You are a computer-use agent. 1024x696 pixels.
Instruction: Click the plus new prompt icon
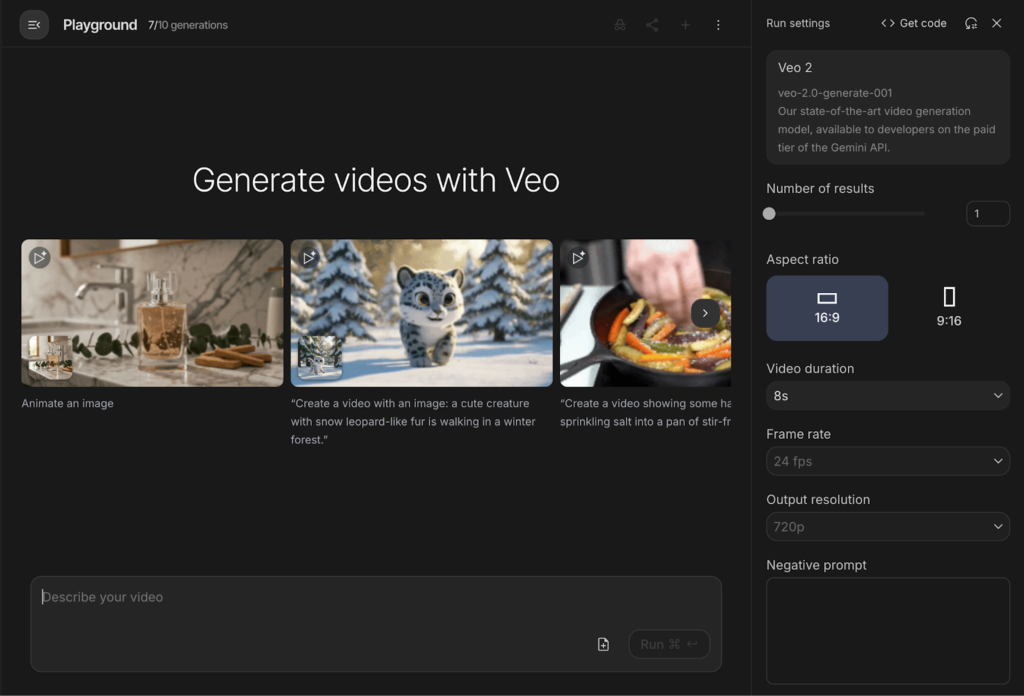click(685, 25)
